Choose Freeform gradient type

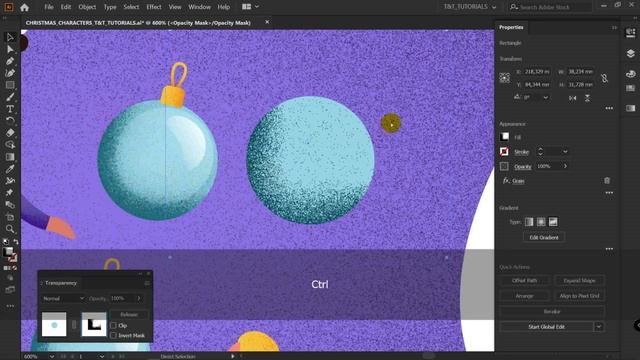tap(553, 222)
